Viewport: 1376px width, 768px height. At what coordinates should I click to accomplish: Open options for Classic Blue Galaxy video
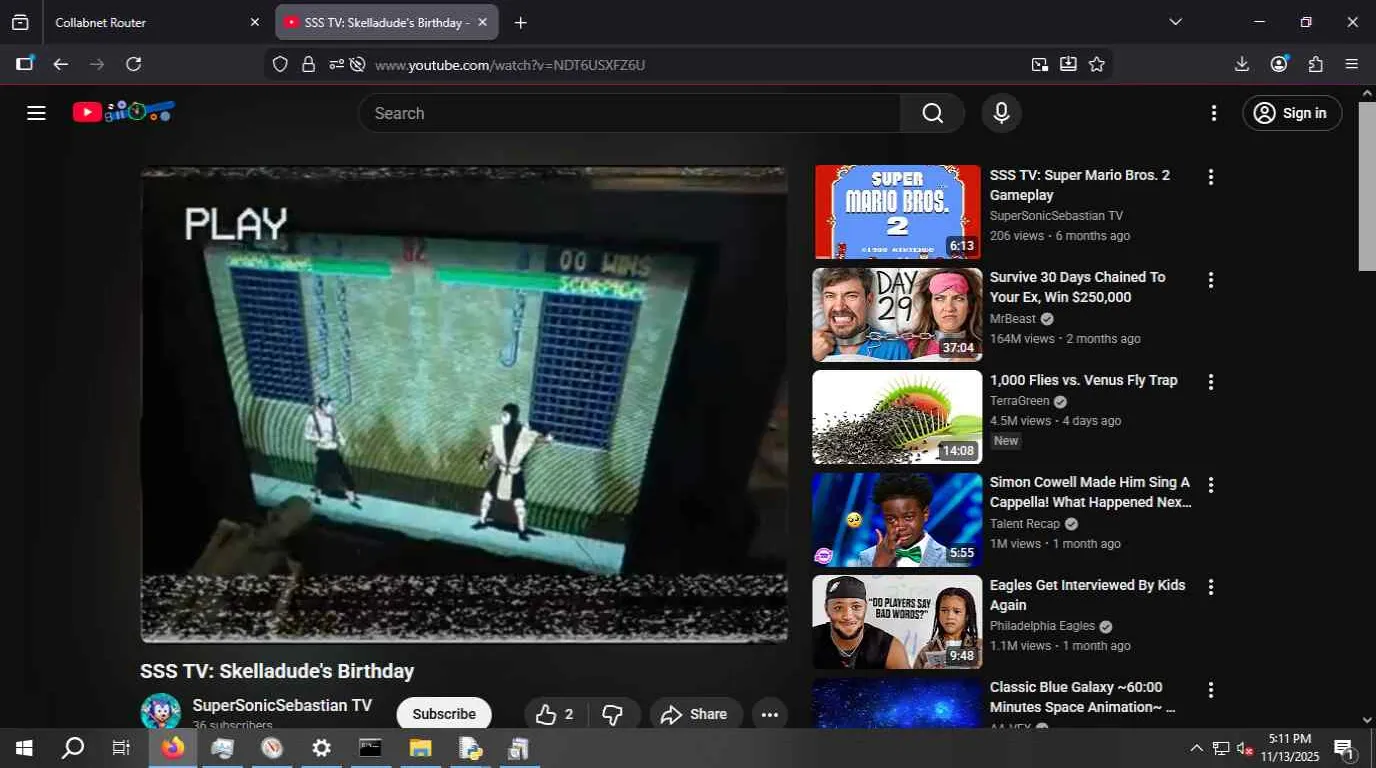tap(1211, 690)
